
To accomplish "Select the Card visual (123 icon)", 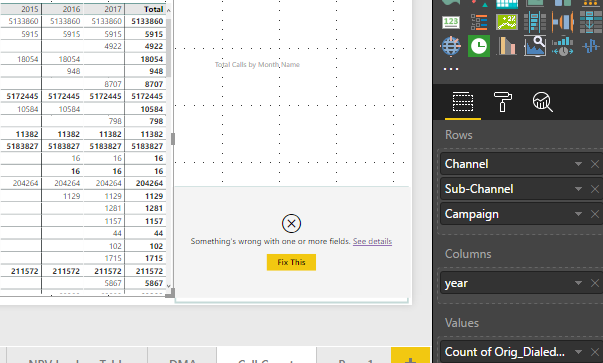I will (x=451, y=22).
